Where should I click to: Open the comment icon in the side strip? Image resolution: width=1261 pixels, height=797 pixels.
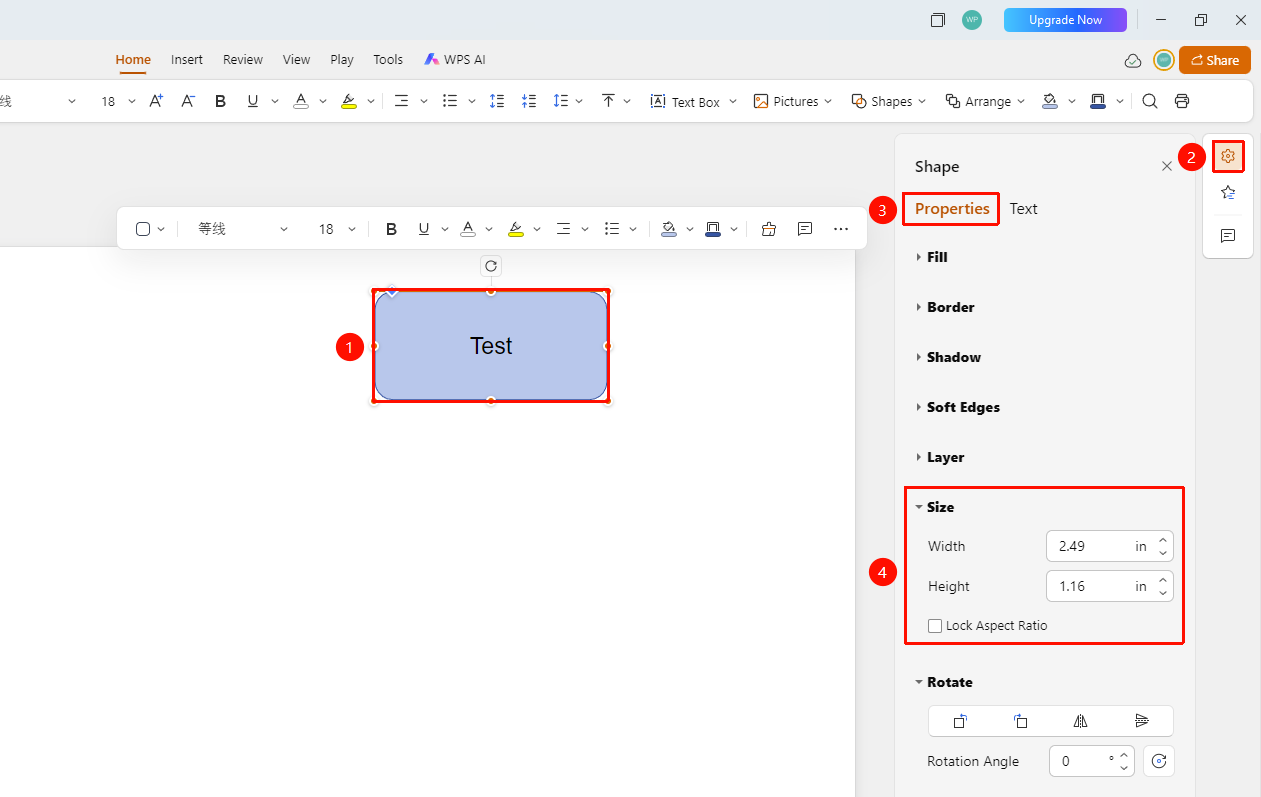1228,236
